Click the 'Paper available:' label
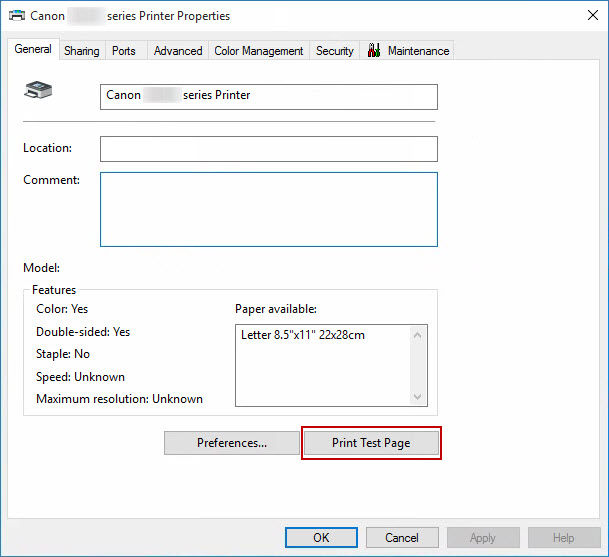 pos(276,309)
